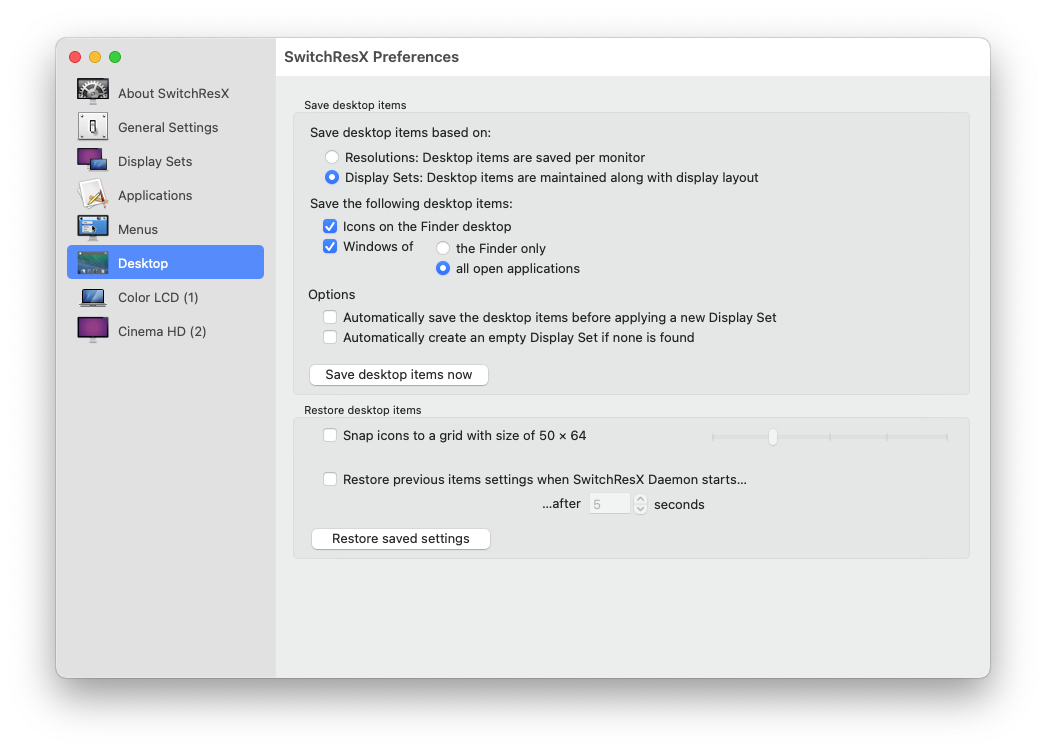The image size is (1046, 752).
Task: Switch to Display Sets section
Action: 155,161
